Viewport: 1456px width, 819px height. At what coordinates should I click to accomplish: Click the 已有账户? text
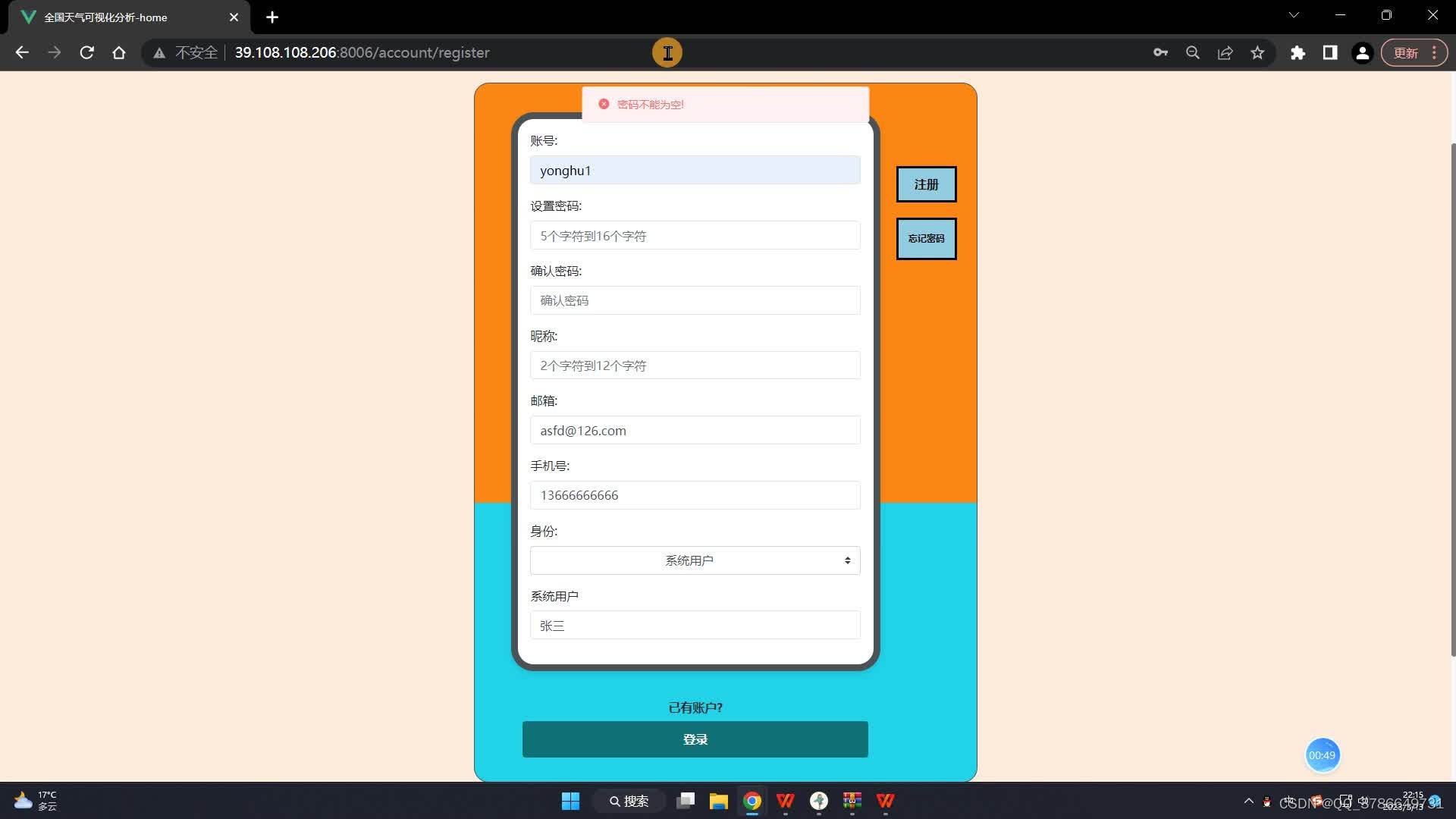coord(695,708)
